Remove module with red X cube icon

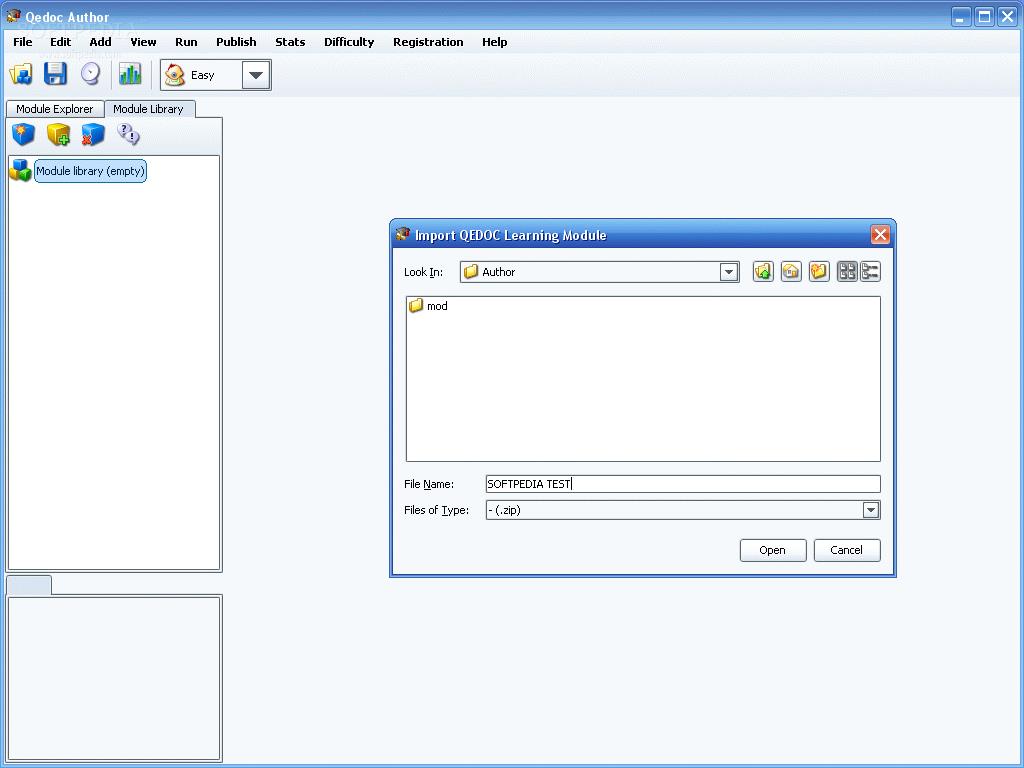pyautogui.click(x=93, y=135)
